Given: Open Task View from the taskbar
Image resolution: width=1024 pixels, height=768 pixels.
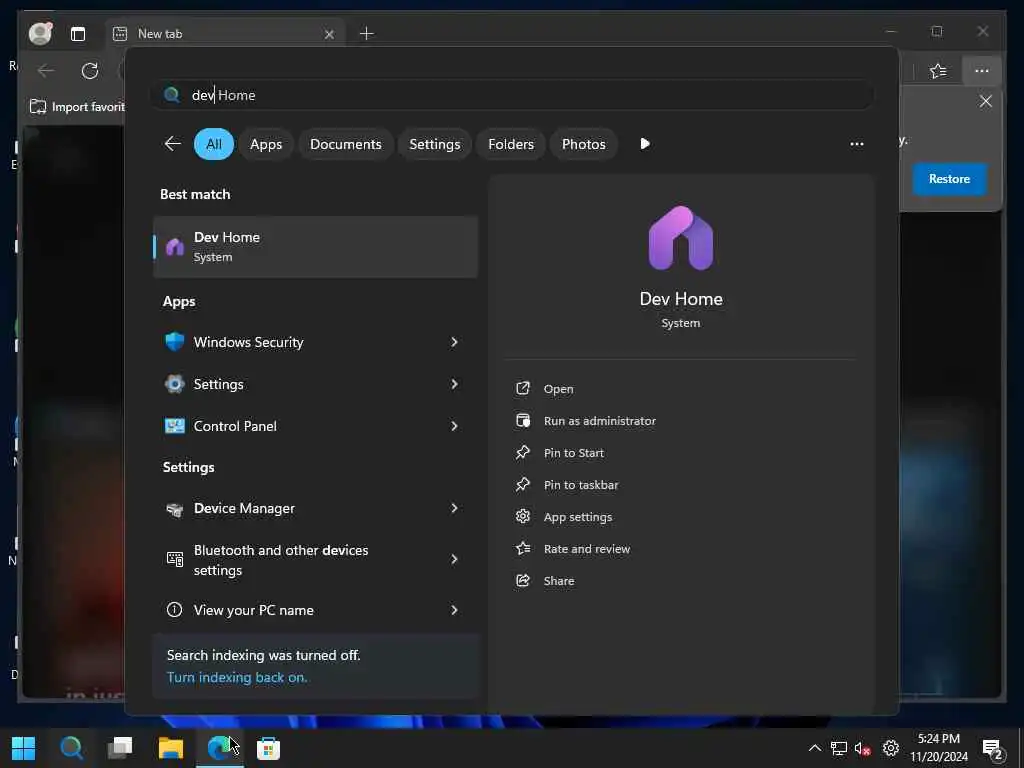Looking at the screenshot, I should 120,748.
